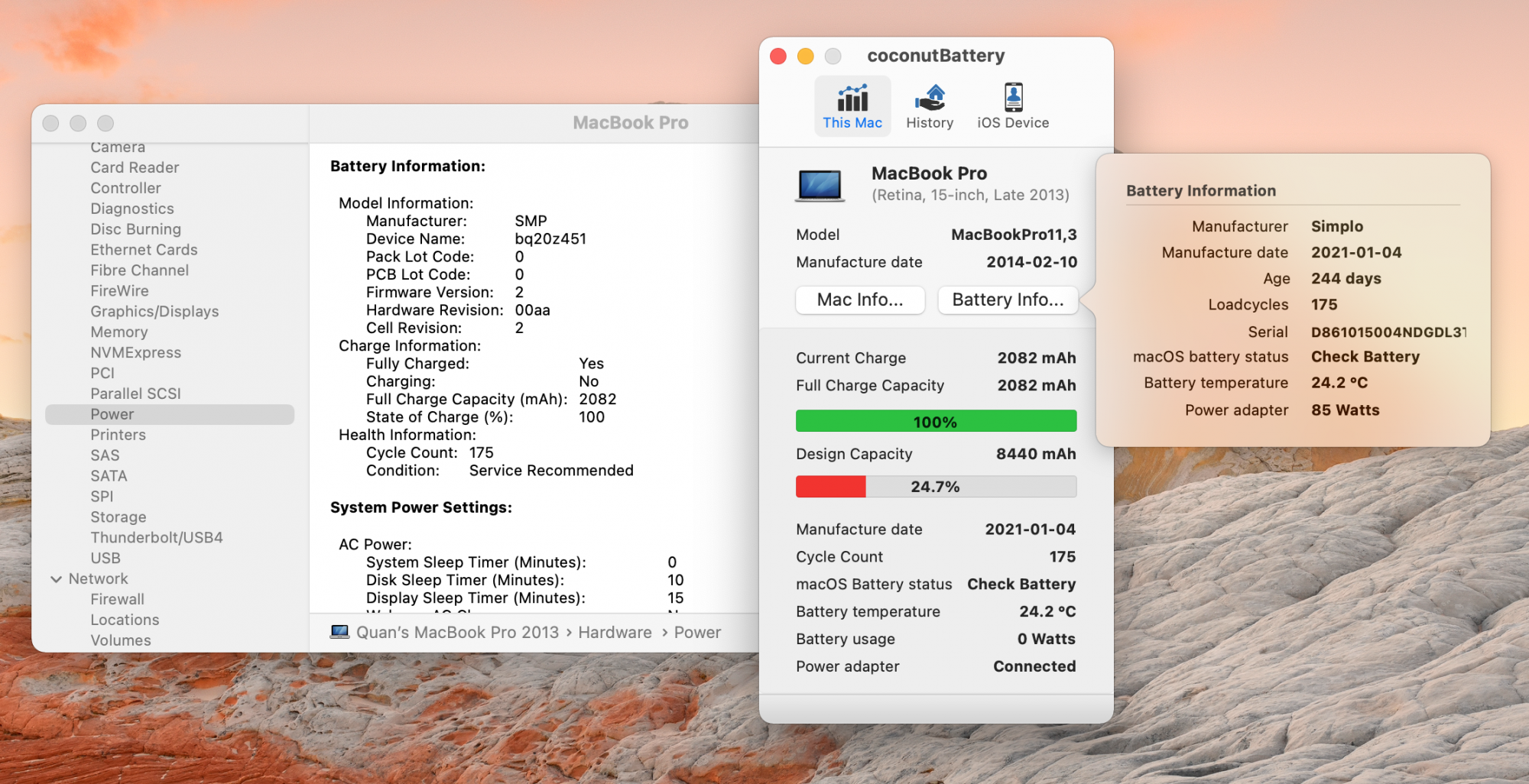The width and height of the screenshot is (1529, 784).
Task: Open the This Mac tab in coconutBattery
Action: pos(852,106)
